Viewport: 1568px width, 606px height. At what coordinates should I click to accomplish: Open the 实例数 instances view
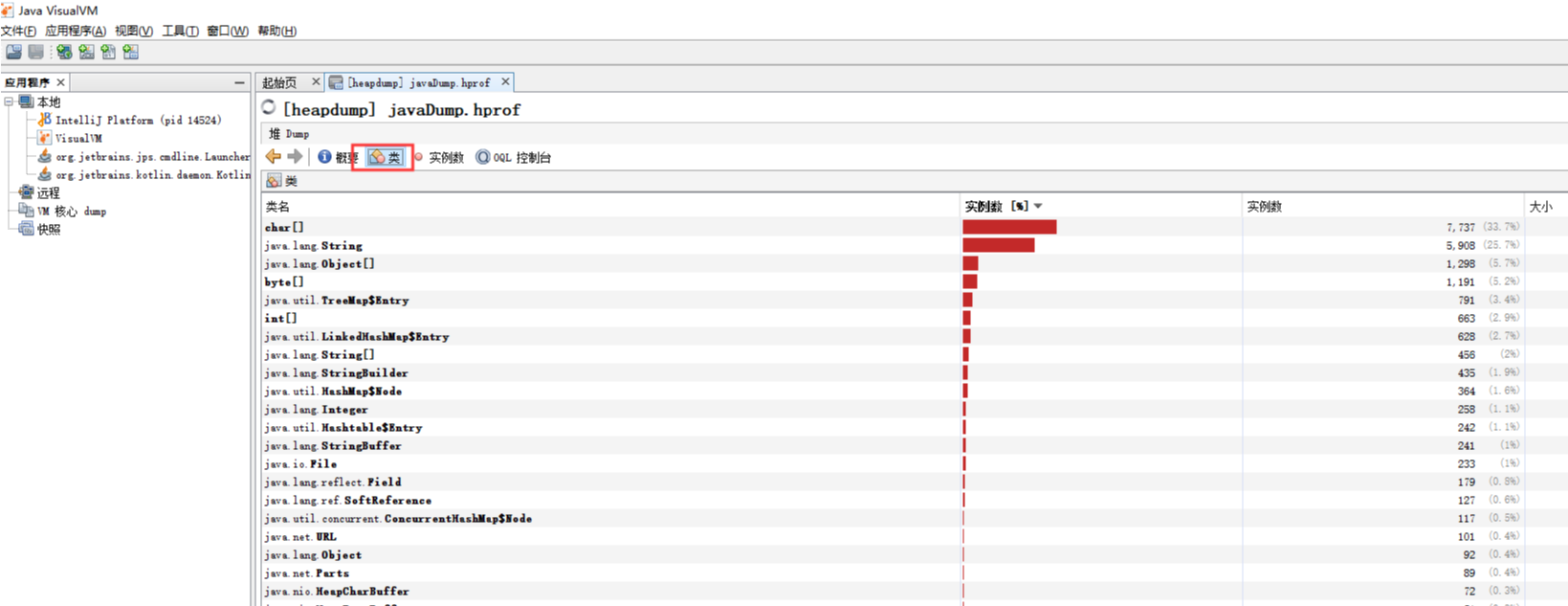tap(438, 157)
